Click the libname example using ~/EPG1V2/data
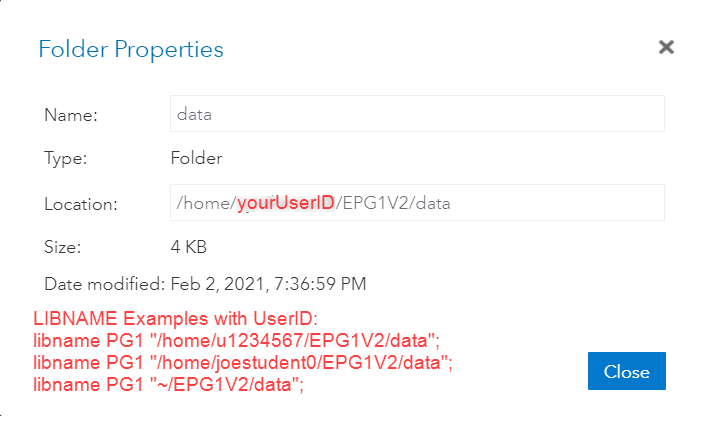704x440 pixels. 168,384
